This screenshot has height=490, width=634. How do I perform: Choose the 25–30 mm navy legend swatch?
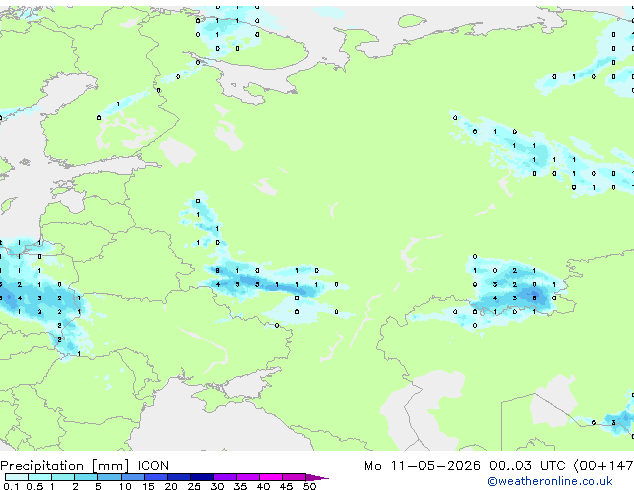pyautogui.click(x=201, y=477)
